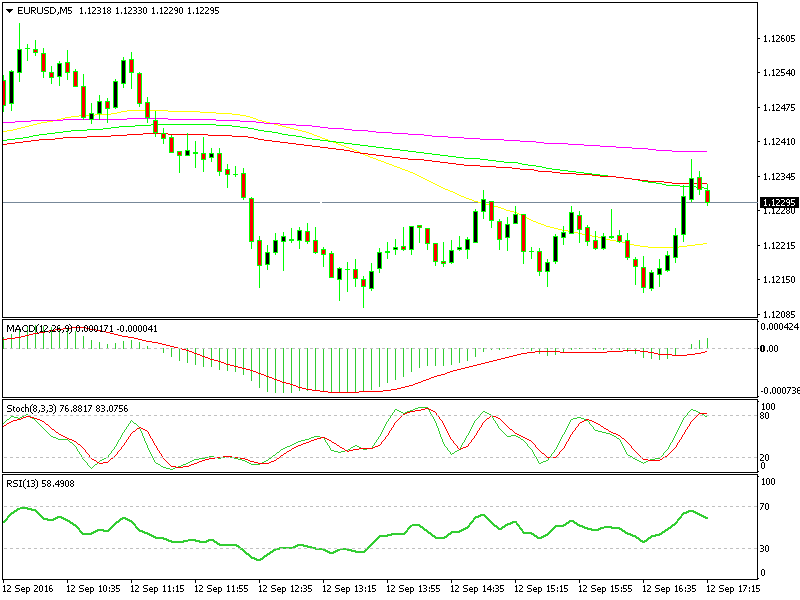Viewport: 800px width, 600px height.
Task: Click the 12 Sep 13:15 time axis label
Action: 349,589
